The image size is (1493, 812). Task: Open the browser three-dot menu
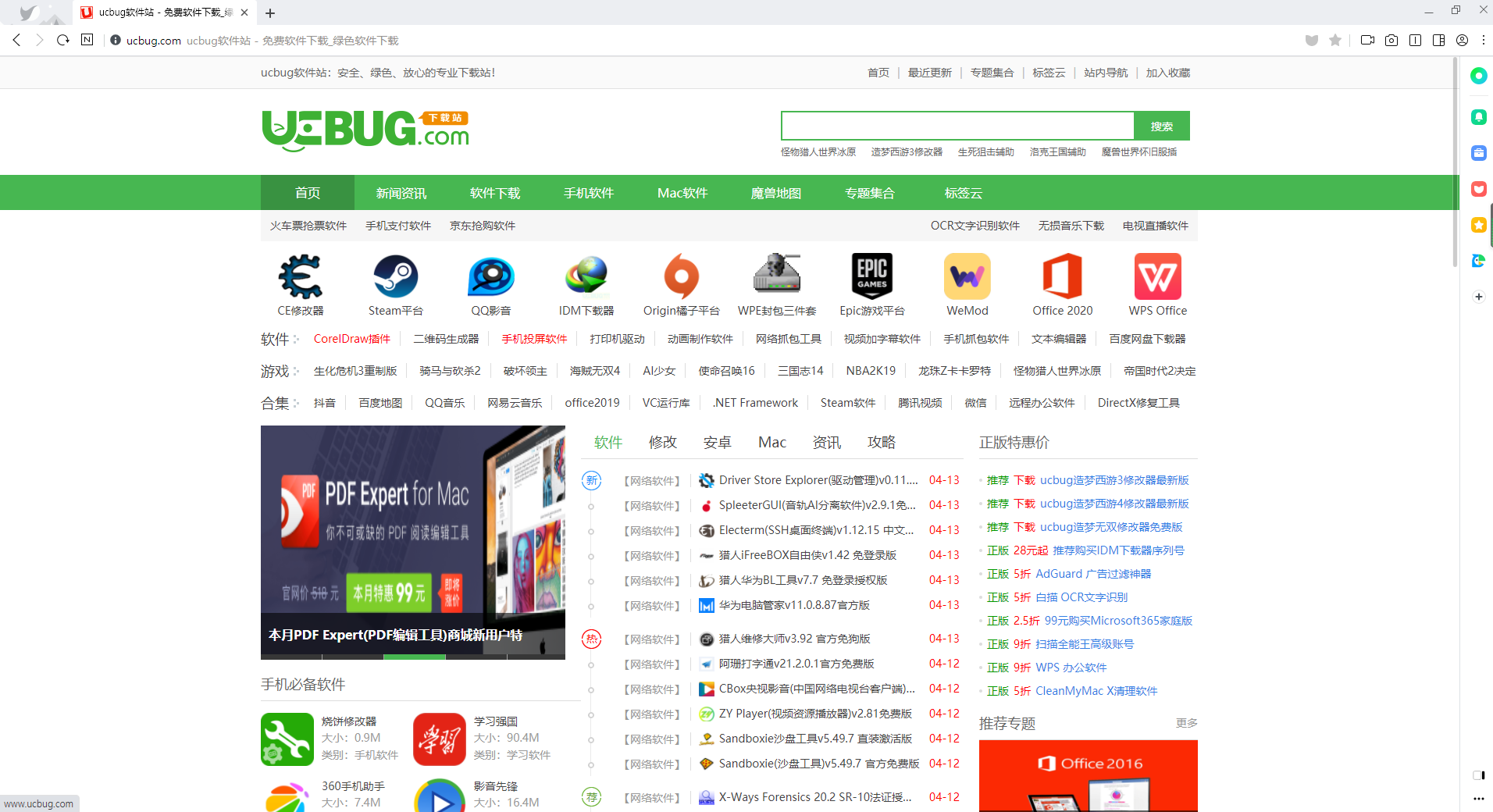click(1484, 40)
